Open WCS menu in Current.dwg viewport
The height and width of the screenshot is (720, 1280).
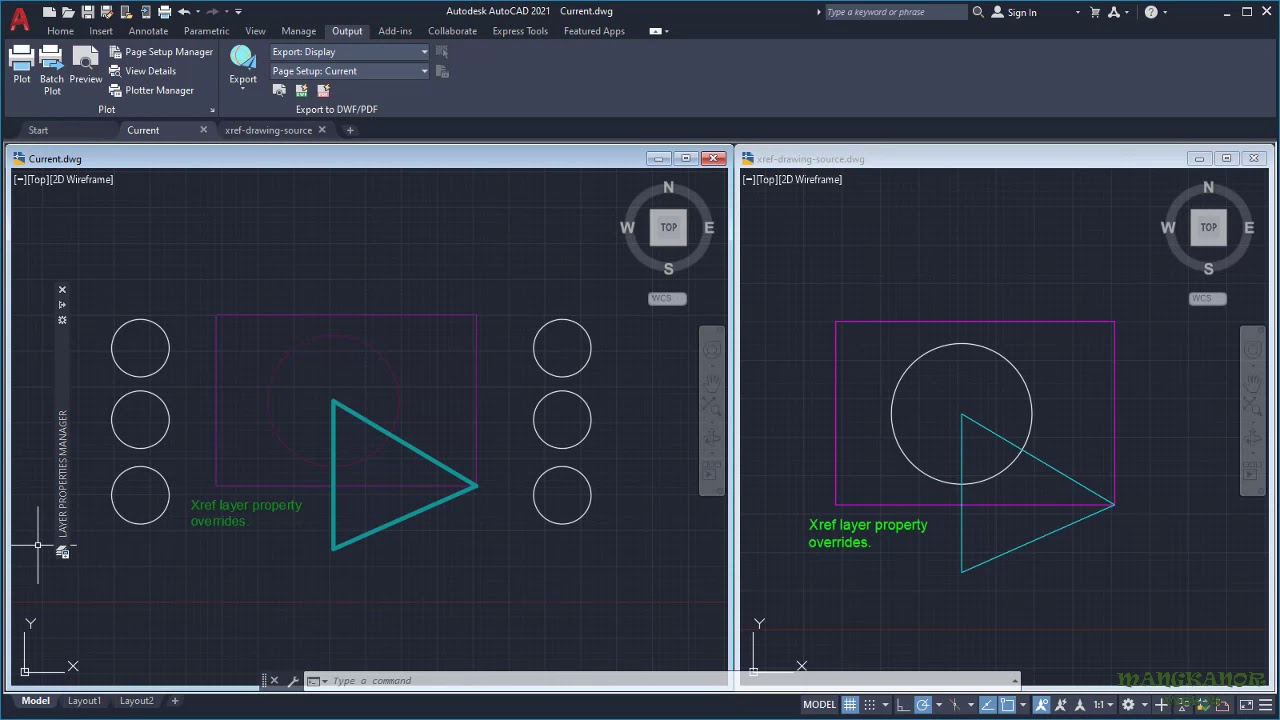point(667,298)
